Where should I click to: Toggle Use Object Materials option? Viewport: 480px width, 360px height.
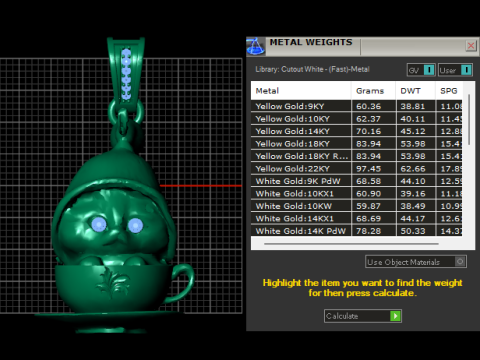416,262
